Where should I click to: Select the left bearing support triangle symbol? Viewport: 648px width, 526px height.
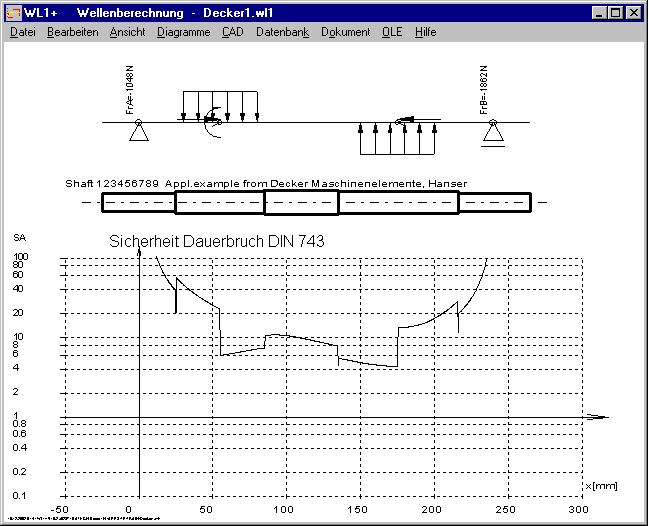click(x=139, y=129)
